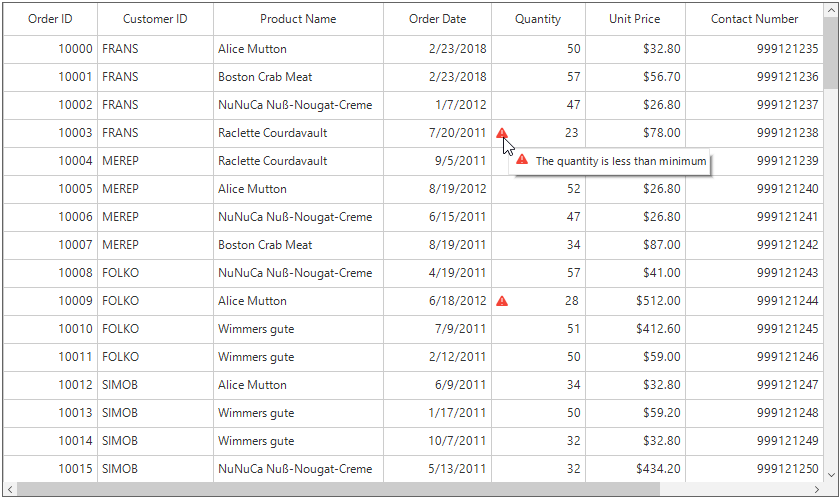The height and width of the screenshot is (498, 840).
Task: Select order date 10/7/2011
Action: point(438,441)
